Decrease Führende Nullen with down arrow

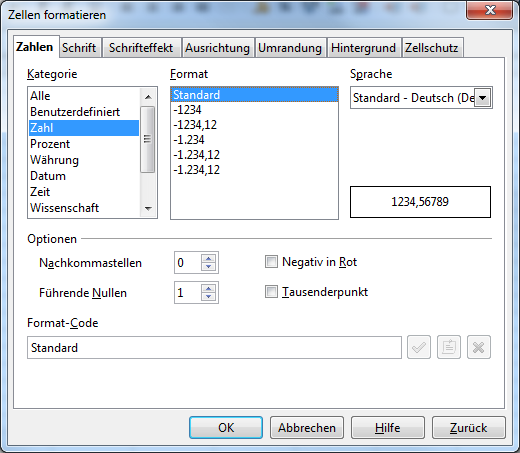(x=209, y=297)
